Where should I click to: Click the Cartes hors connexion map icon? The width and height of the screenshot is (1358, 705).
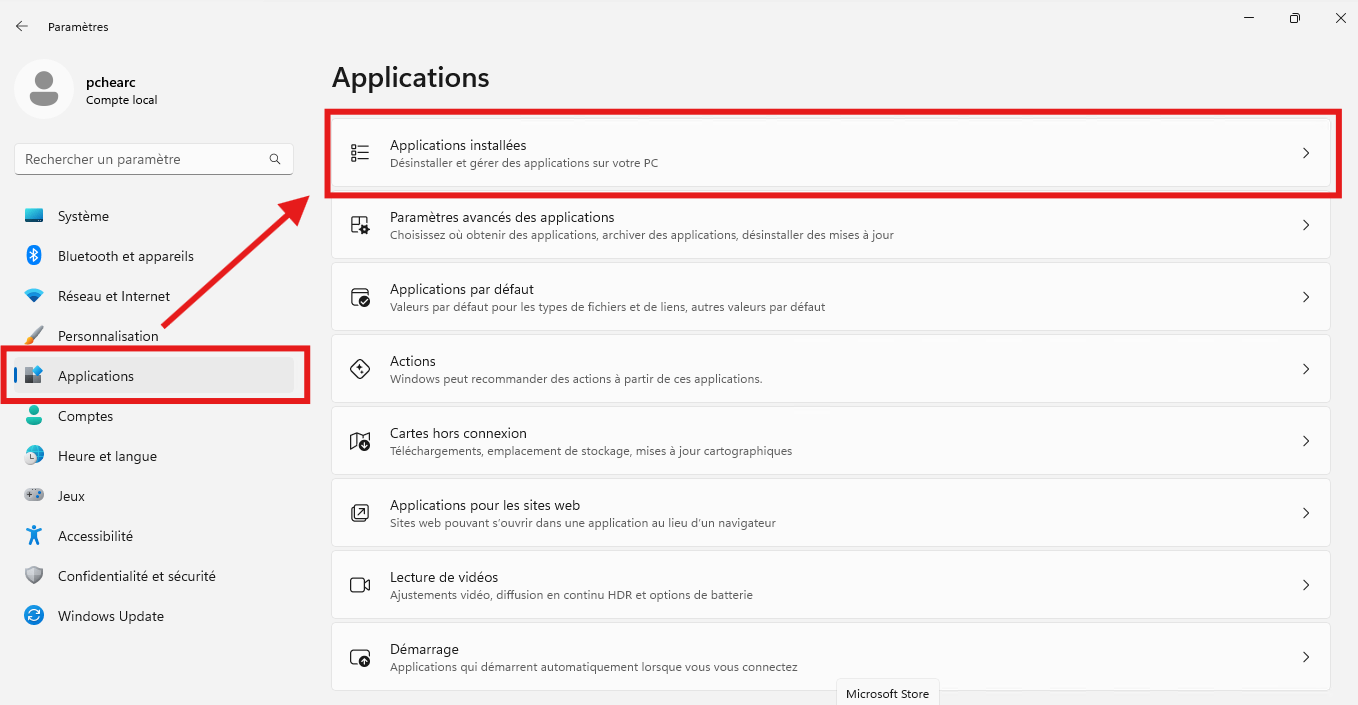[360, 441]
